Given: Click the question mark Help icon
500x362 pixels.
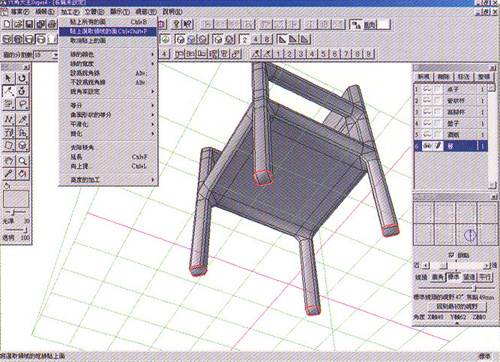Looking at the screenshot, I should (177, 24).
